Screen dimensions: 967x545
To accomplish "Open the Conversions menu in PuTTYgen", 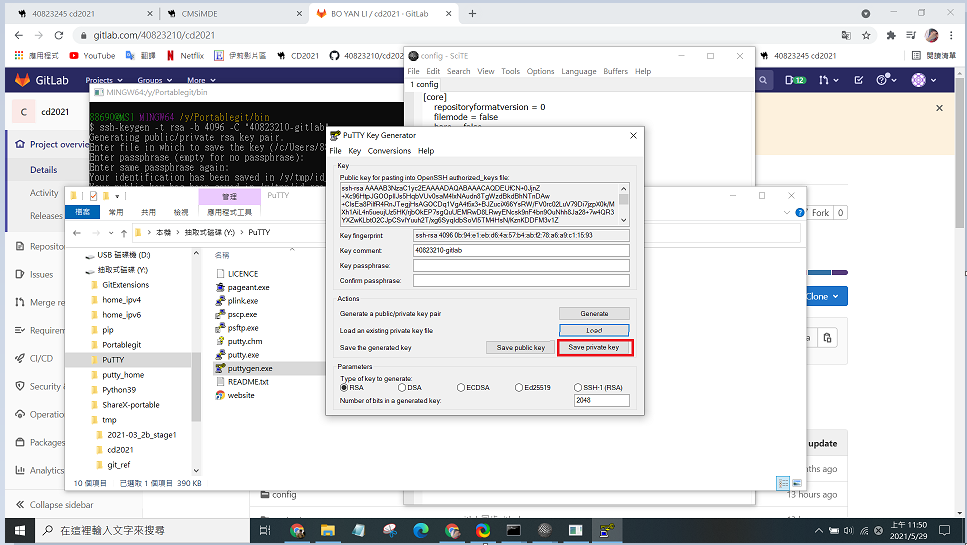I will click(x=389, y=151).
